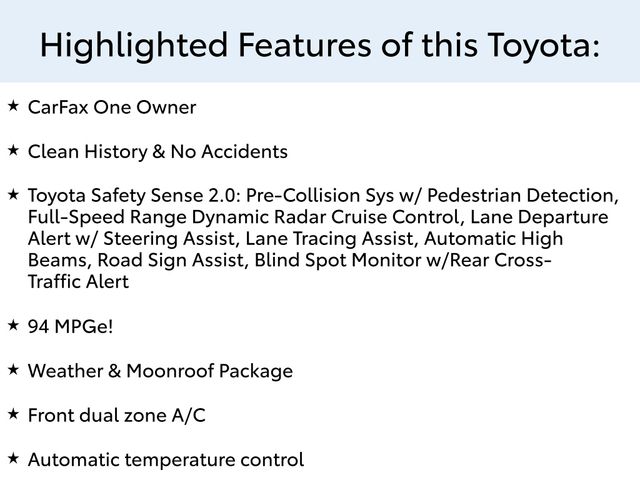Click the star bullet beside CarFax One Owner
640x480 pixels.
(x=13, y=104)
